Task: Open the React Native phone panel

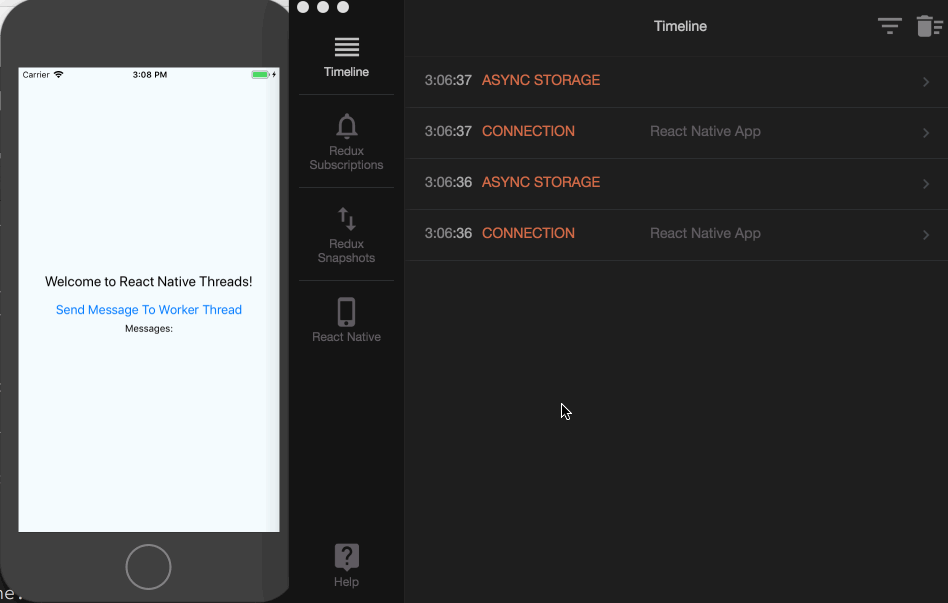Action: (x=346, y=312)
